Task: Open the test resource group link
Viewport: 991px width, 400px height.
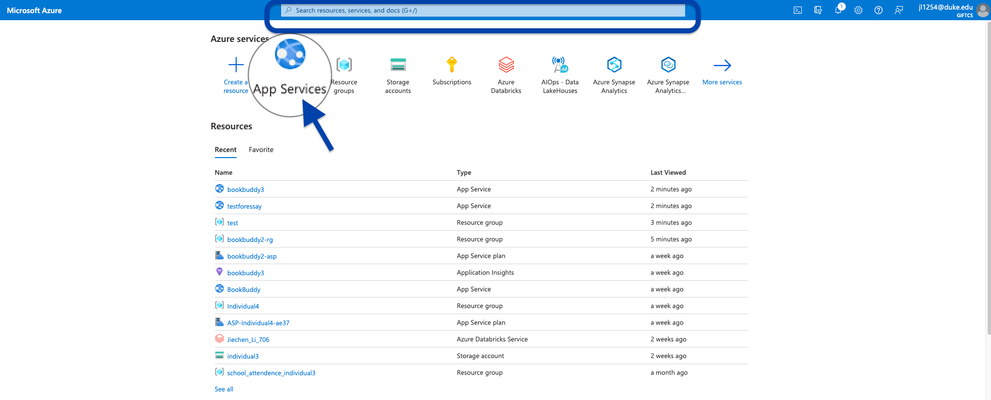Action: 233,223
